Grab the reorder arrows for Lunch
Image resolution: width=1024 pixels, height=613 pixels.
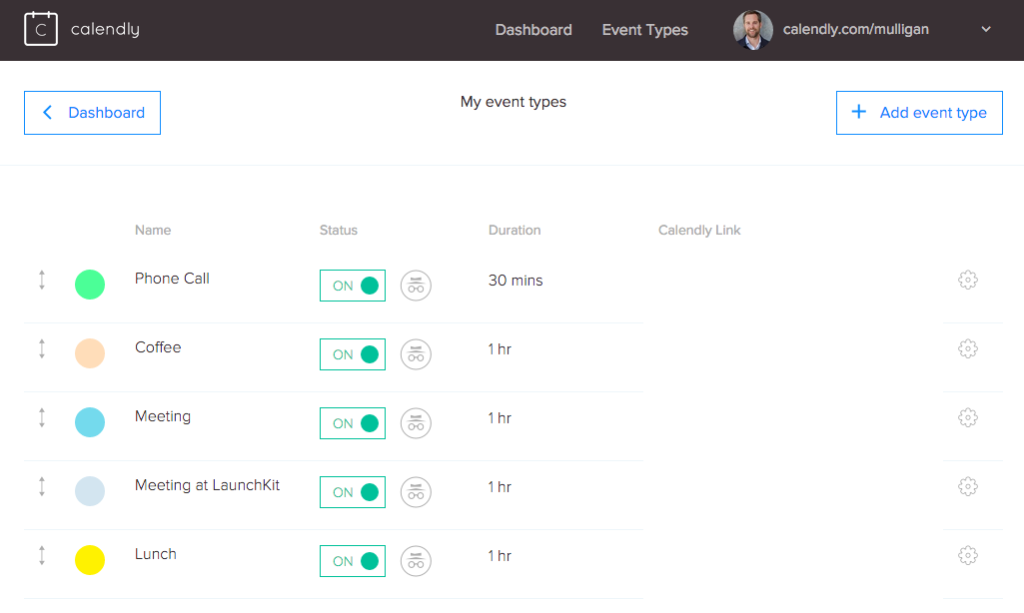(x=42, y=556)
